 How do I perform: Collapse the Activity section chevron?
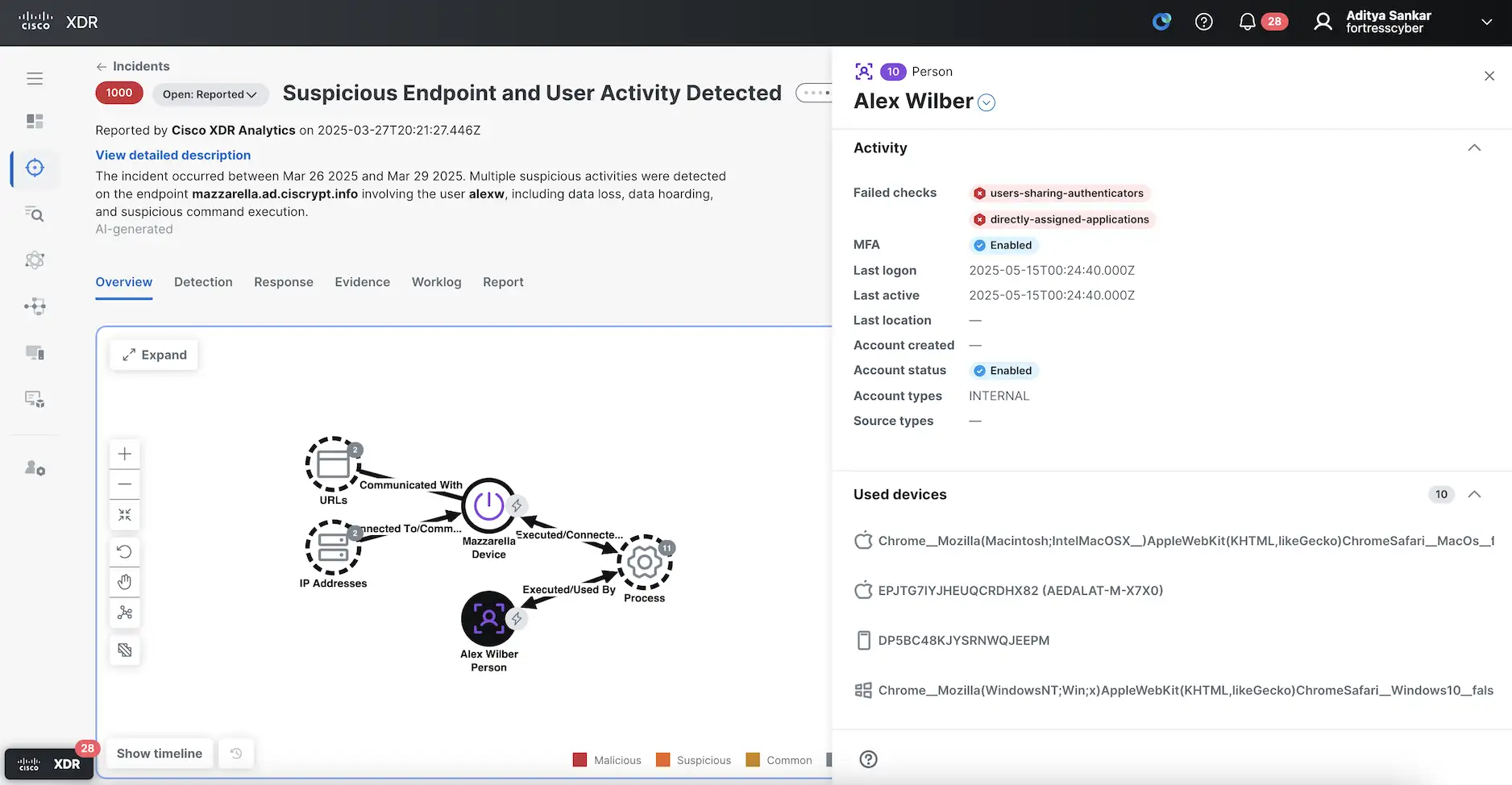click(x=1475, y=147)
